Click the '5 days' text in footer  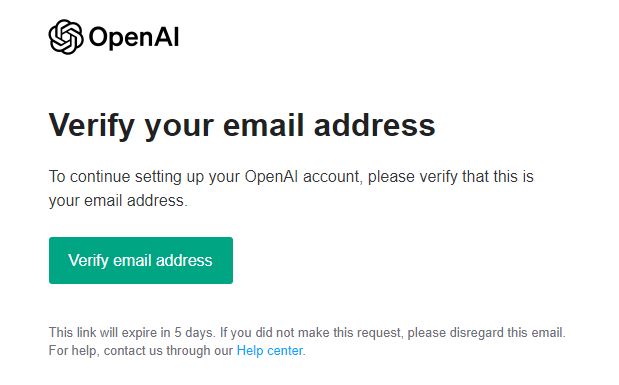194,332
